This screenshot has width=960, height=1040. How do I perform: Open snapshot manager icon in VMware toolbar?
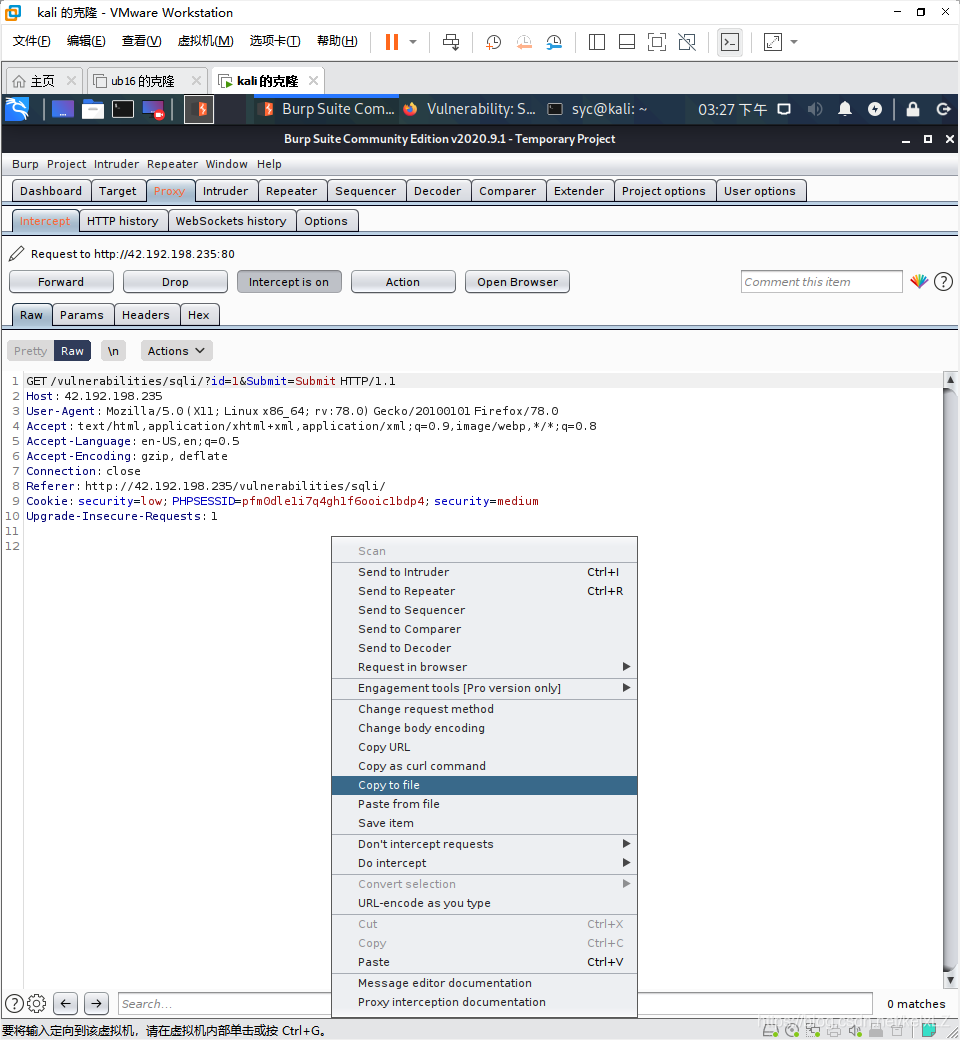point(555,42)
